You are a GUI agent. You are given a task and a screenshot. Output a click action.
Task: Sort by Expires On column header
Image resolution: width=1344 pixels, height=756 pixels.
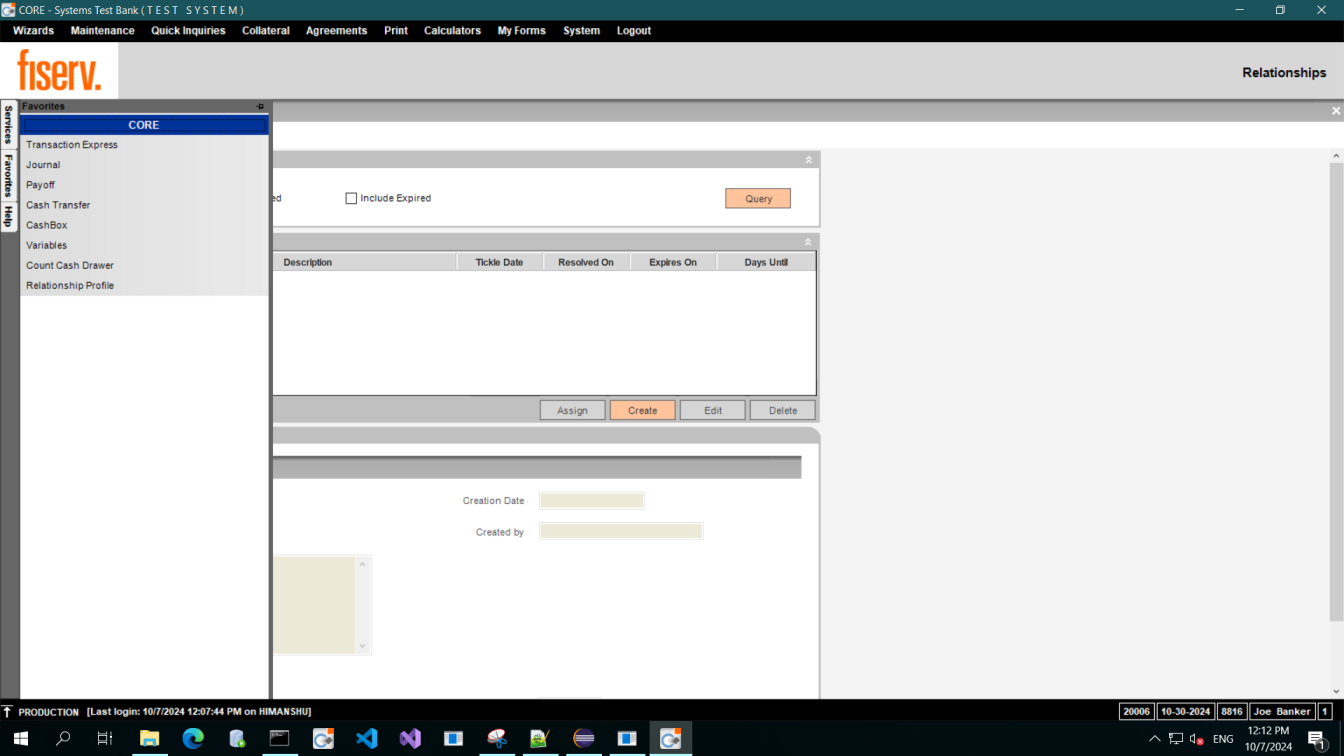pyautogui.click(x=673, y=262)
